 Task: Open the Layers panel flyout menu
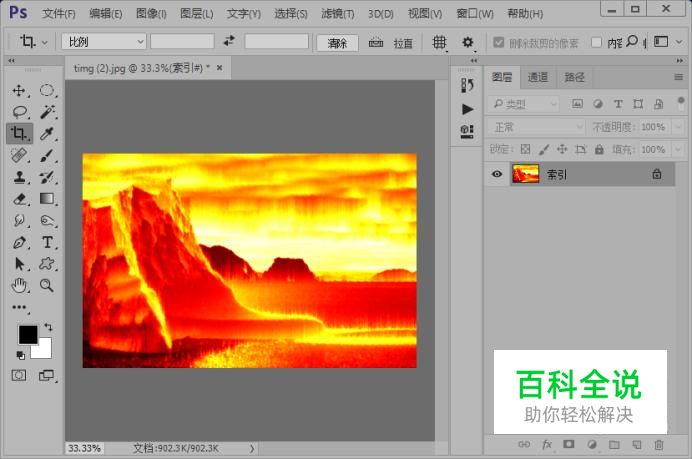[x=678, y=78]
